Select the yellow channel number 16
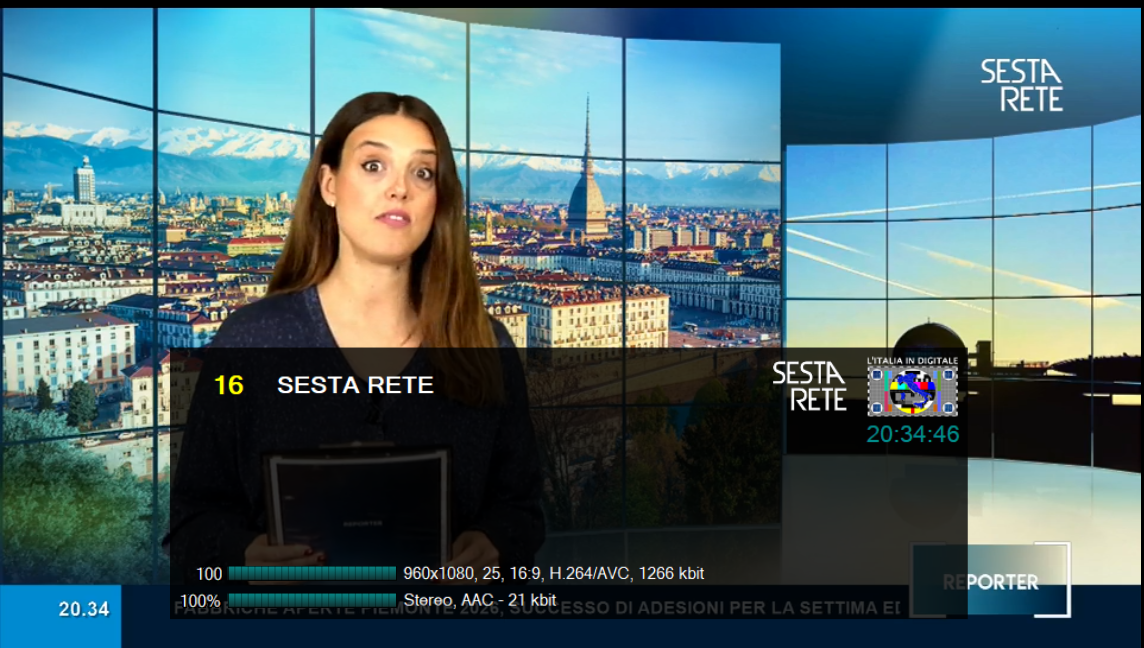This screenshot has width=1144, height=648. pos(228,385)
